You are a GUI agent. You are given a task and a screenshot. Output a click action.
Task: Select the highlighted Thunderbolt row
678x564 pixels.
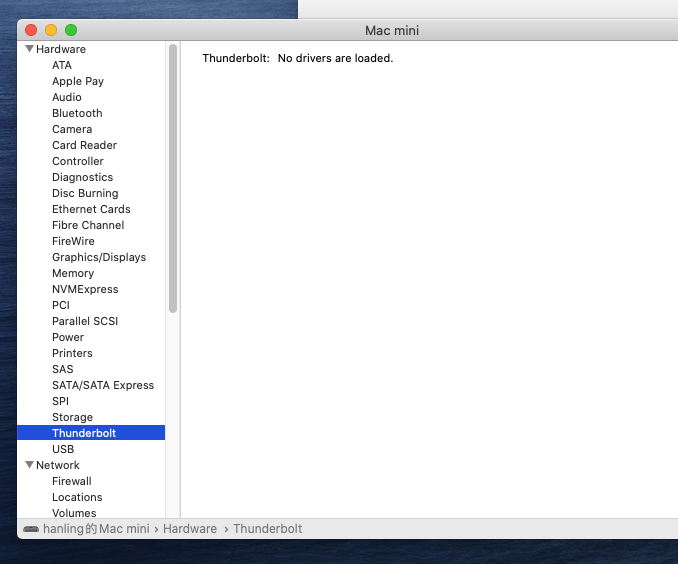91,433
